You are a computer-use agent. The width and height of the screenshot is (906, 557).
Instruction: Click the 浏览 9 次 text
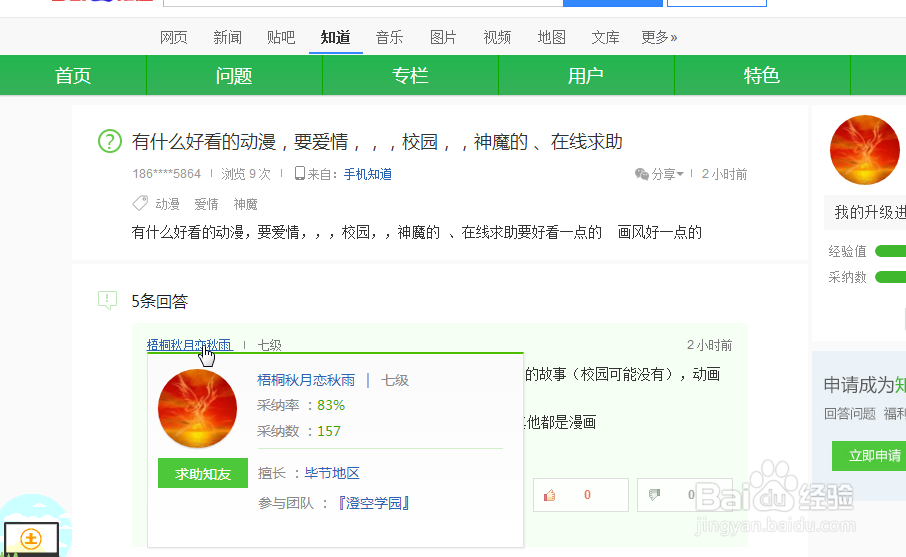pyautogui.click(x=246, y=174)
